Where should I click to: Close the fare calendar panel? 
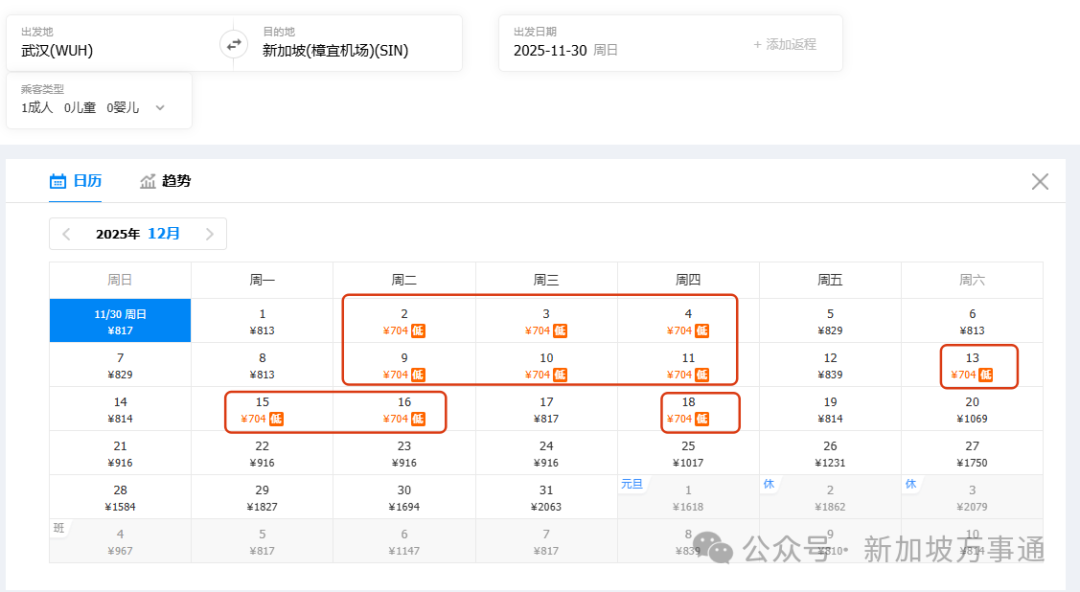click(x=1039, y=181)
